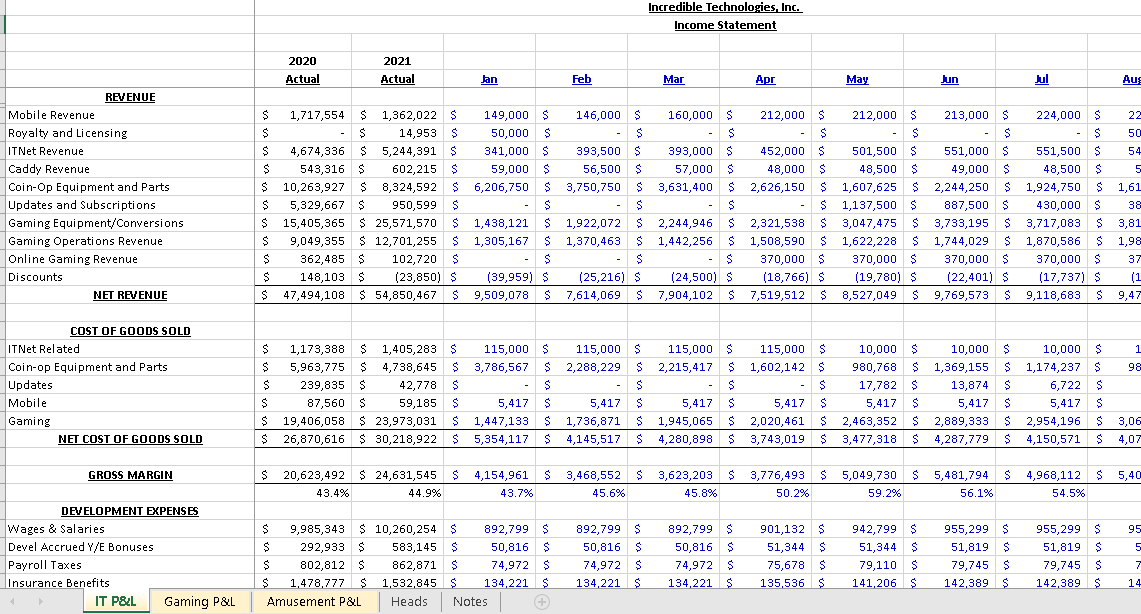Add a new sheet with plus icon
The height and width of the screenshot is (614, 1141).
point(541,602)
